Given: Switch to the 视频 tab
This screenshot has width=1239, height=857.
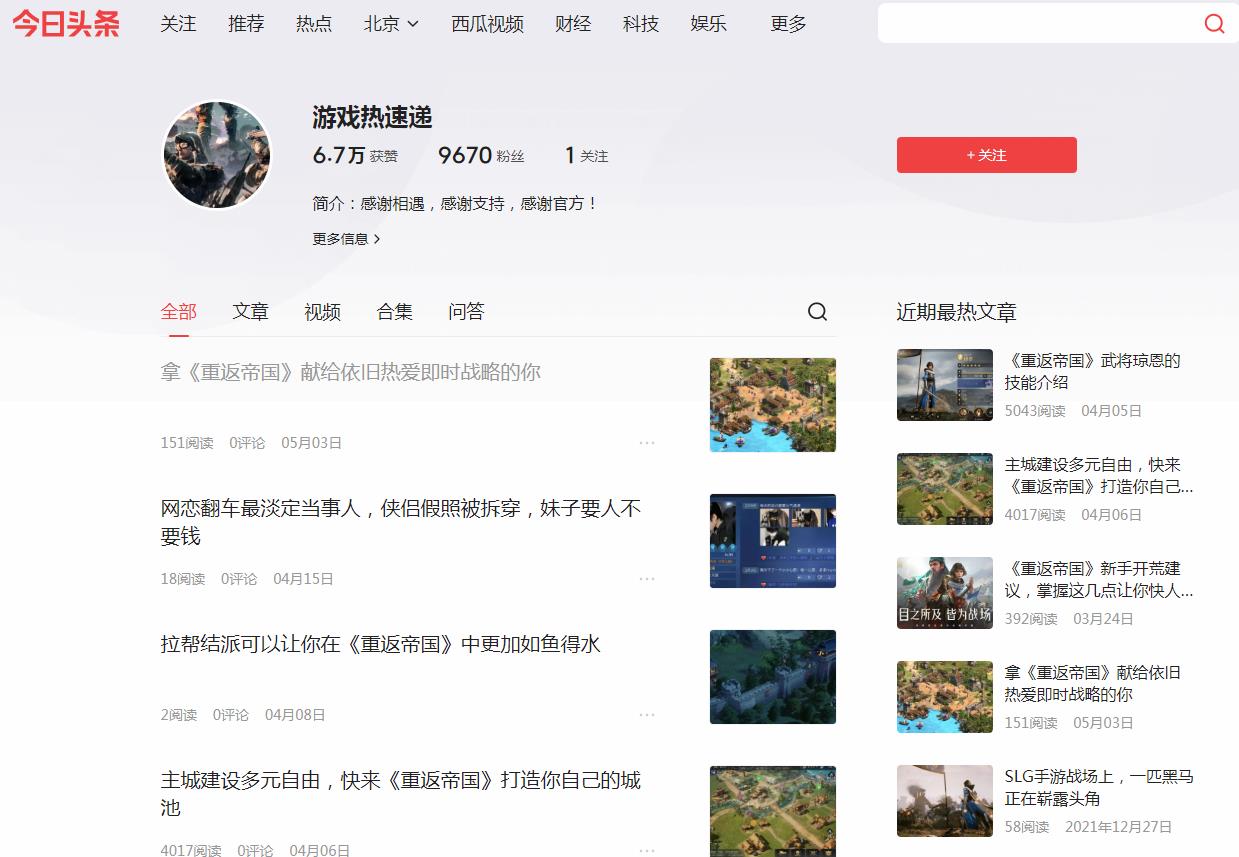Looking at the screenshot, I should tap(323, 312).
